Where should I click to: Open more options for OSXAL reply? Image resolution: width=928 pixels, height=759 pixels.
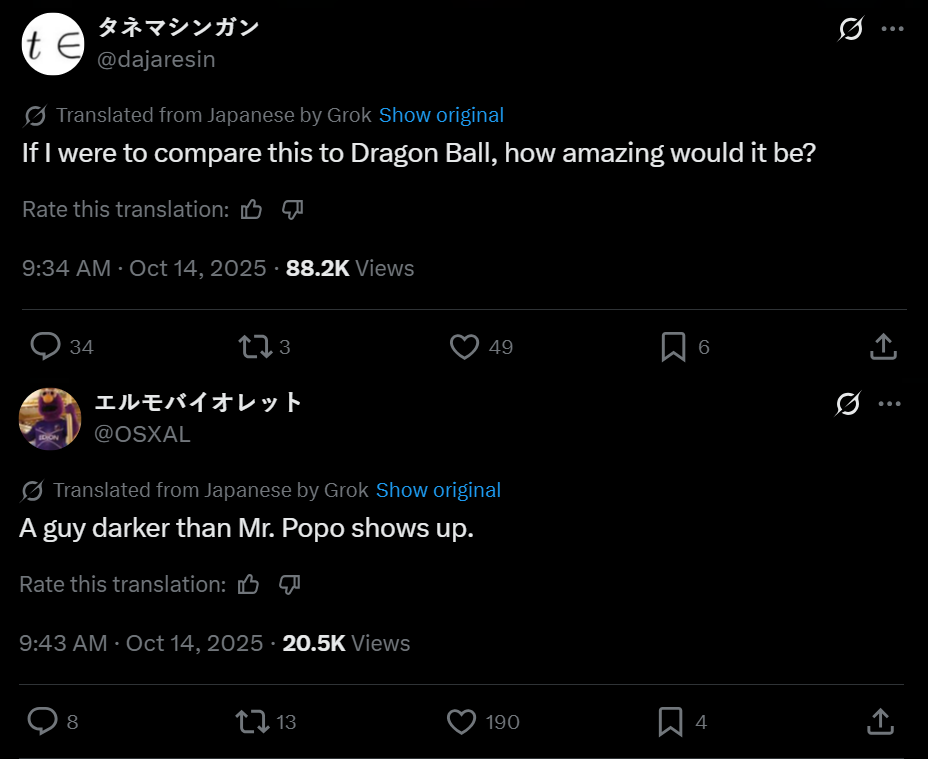point(889,404)
